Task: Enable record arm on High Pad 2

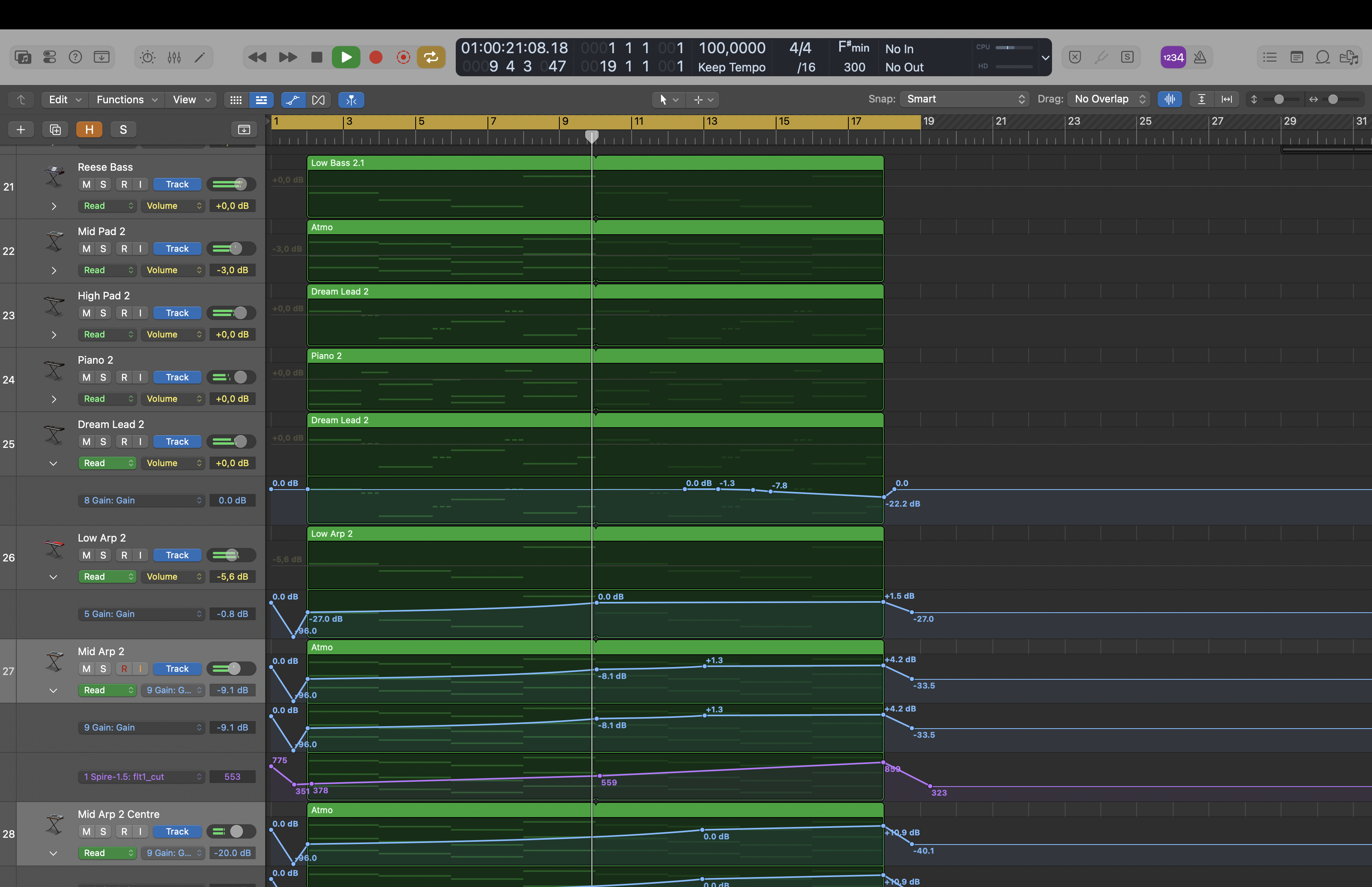Action: [x=124, y=313]
